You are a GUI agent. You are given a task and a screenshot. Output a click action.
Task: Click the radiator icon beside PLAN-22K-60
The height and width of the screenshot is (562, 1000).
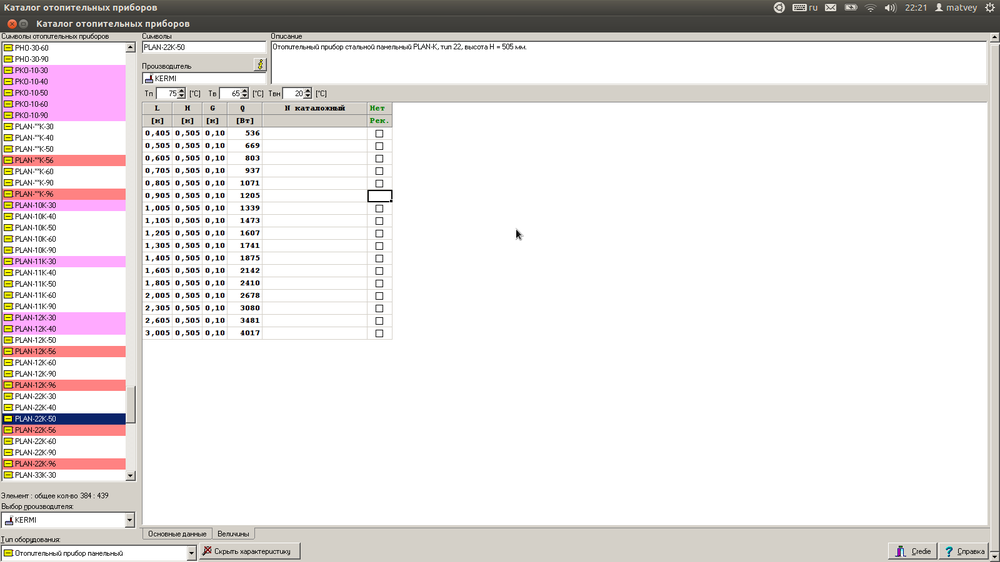click(7, 441)
